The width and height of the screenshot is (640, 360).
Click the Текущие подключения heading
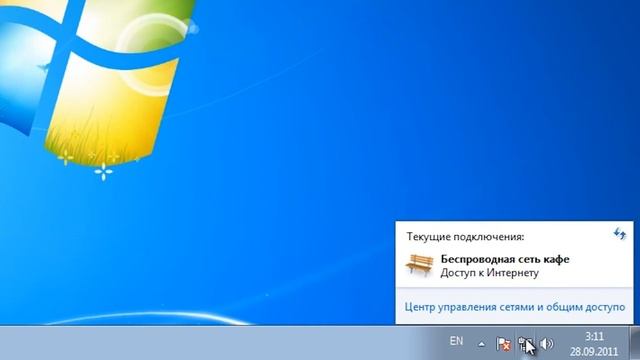point(465,237)
